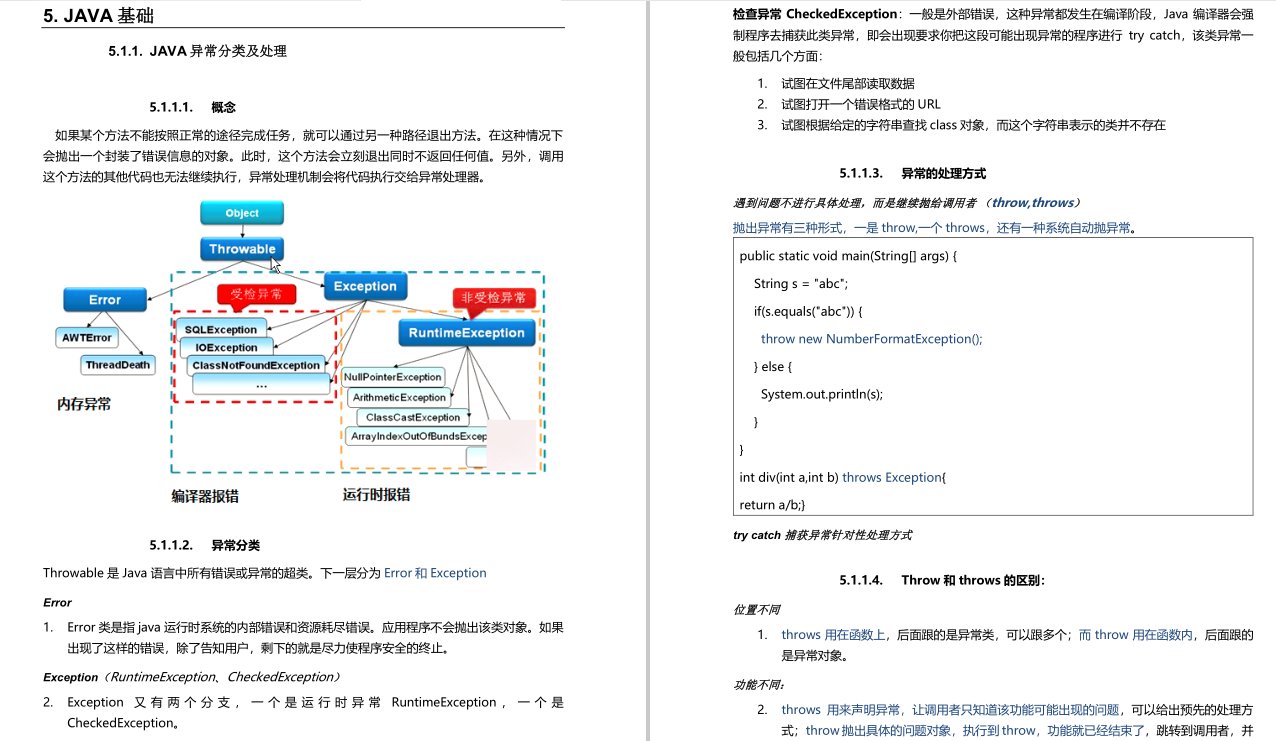Click the IOException box in the diagram
This screenshot has height=741, width=1276.
coord(225,347)
